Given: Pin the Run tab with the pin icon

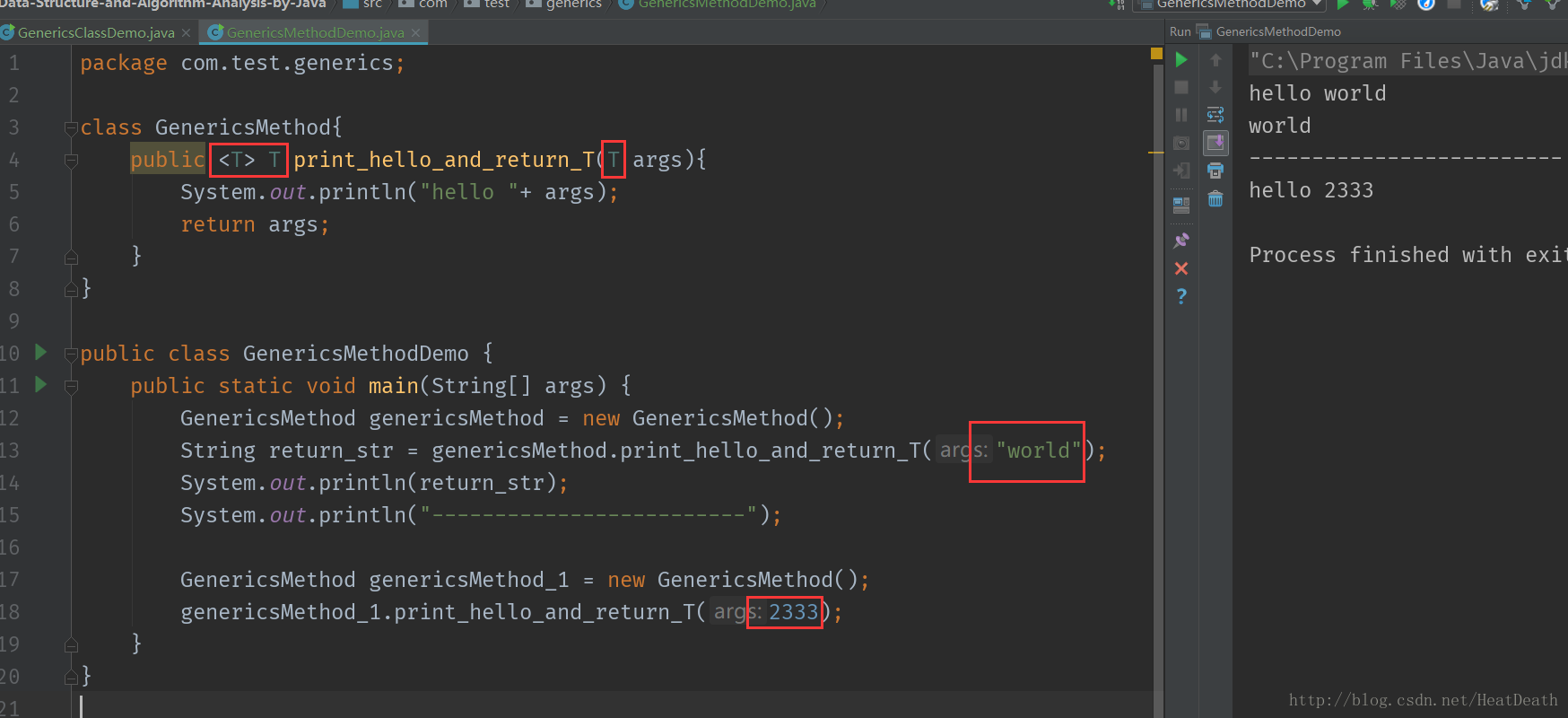Looking at the screenshot, I should click(x=1181, y=241).
